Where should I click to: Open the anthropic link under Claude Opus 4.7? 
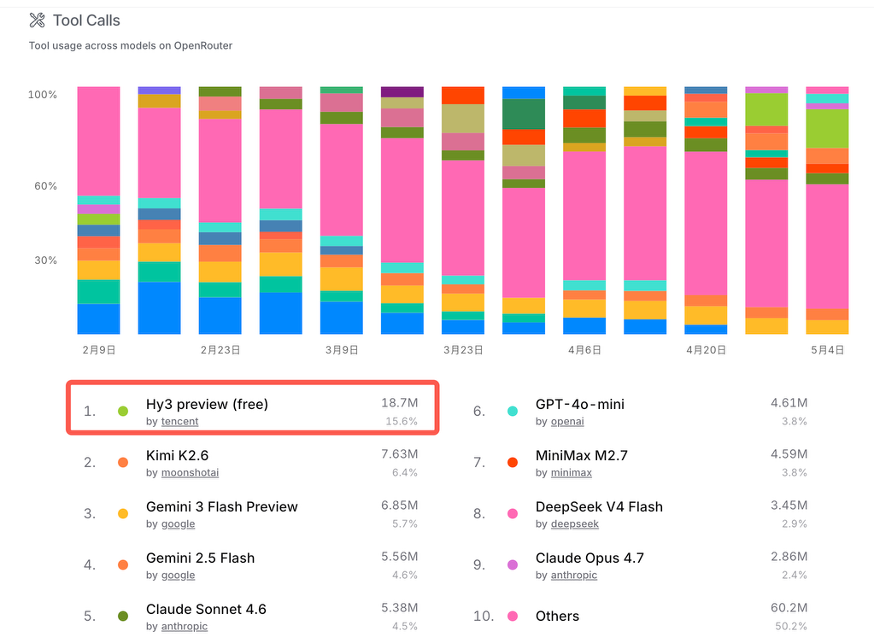[x=574, y=575]
